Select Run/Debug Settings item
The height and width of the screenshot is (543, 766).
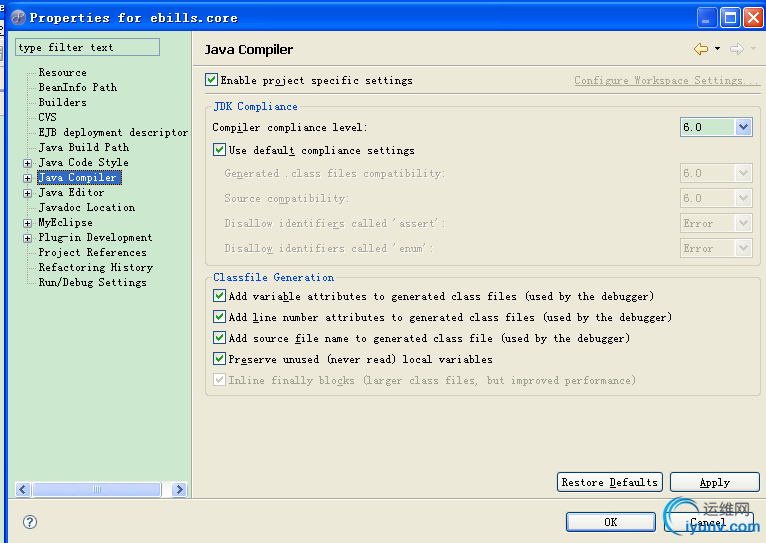coord(92,282)
